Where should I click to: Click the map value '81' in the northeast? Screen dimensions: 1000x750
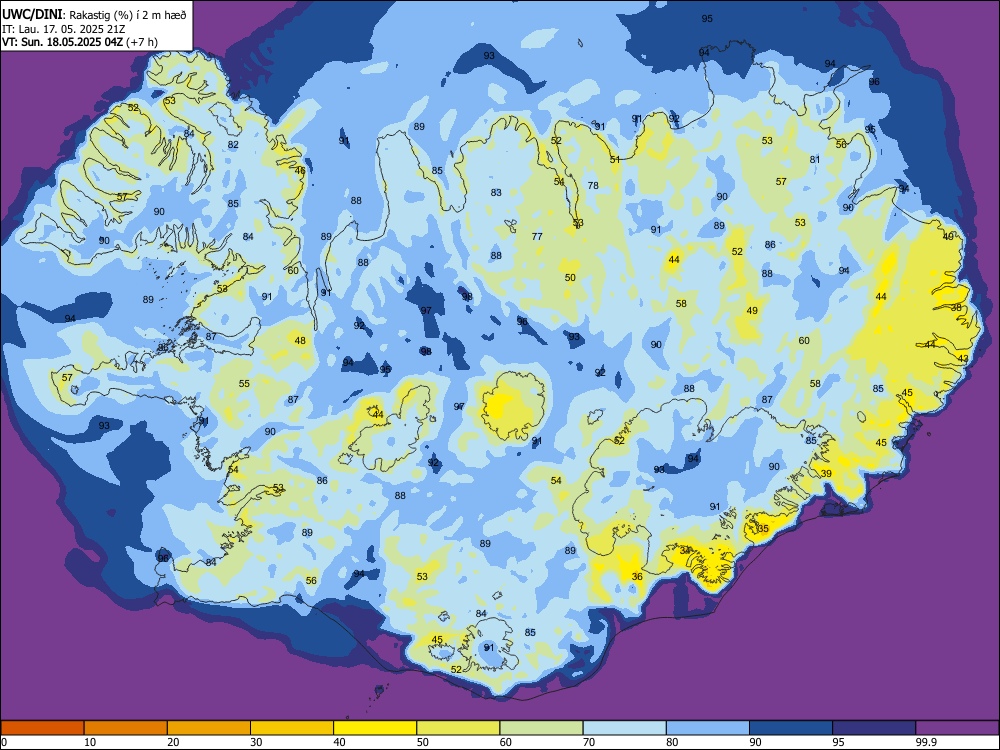pyautogui.click(x=815, y=159)
